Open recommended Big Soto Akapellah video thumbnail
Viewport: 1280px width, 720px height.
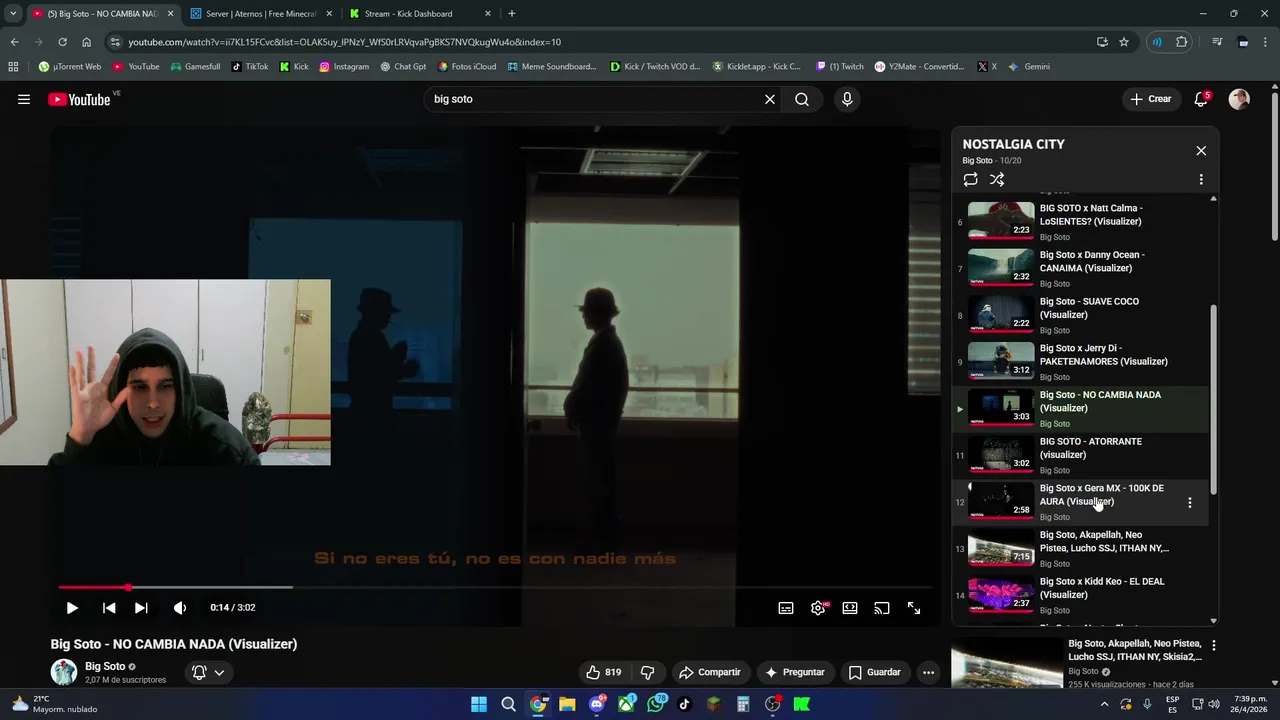[x=1006, y=662]
